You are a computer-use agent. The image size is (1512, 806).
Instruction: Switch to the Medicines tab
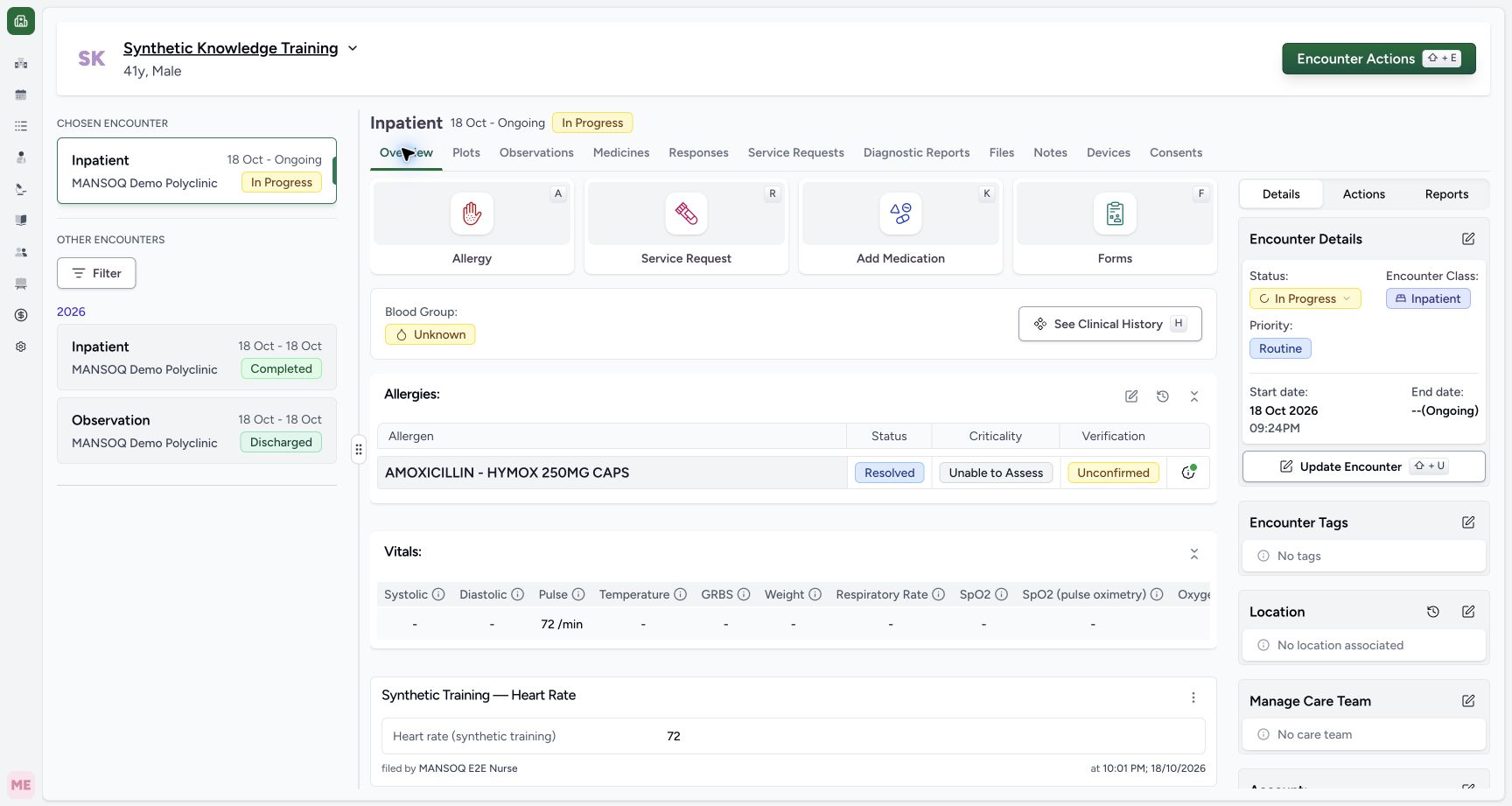tap(621, 152)
